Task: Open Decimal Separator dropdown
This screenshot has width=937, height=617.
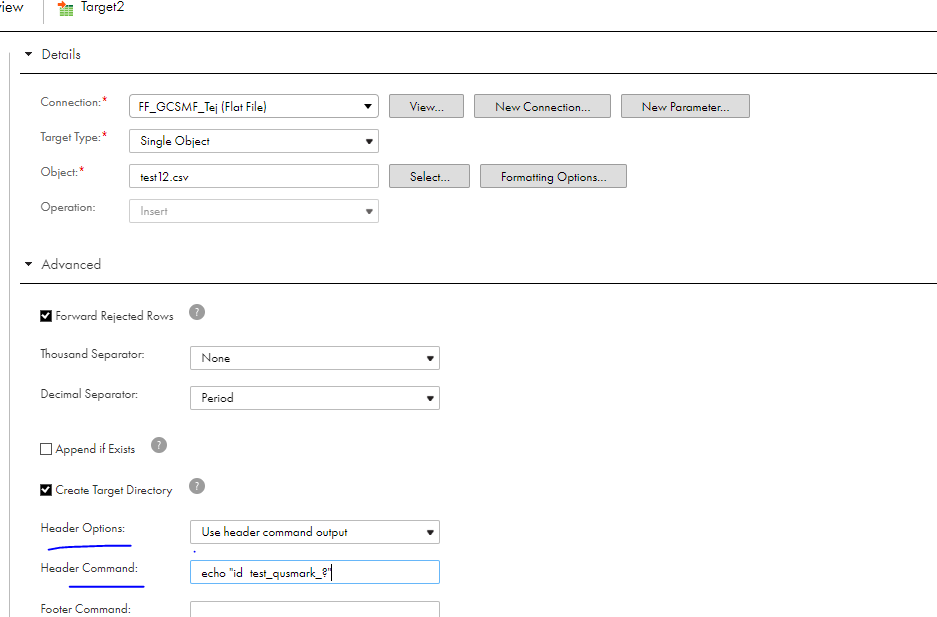Action: (x=315, y=398)
